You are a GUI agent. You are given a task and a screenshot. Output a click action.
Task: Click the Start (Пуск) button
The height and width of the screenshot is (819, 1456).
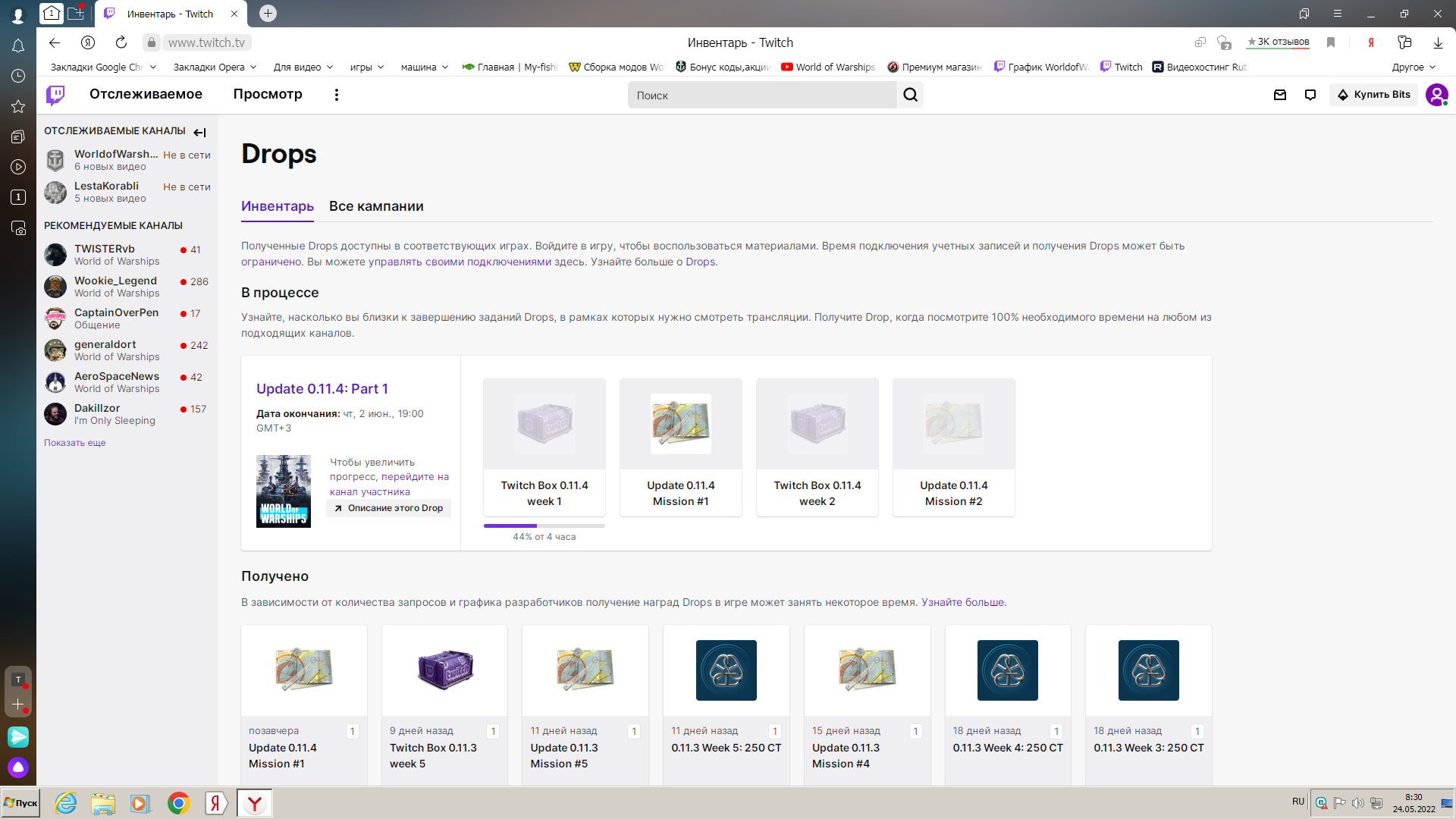pyautogui.click(x=20, y=803)
